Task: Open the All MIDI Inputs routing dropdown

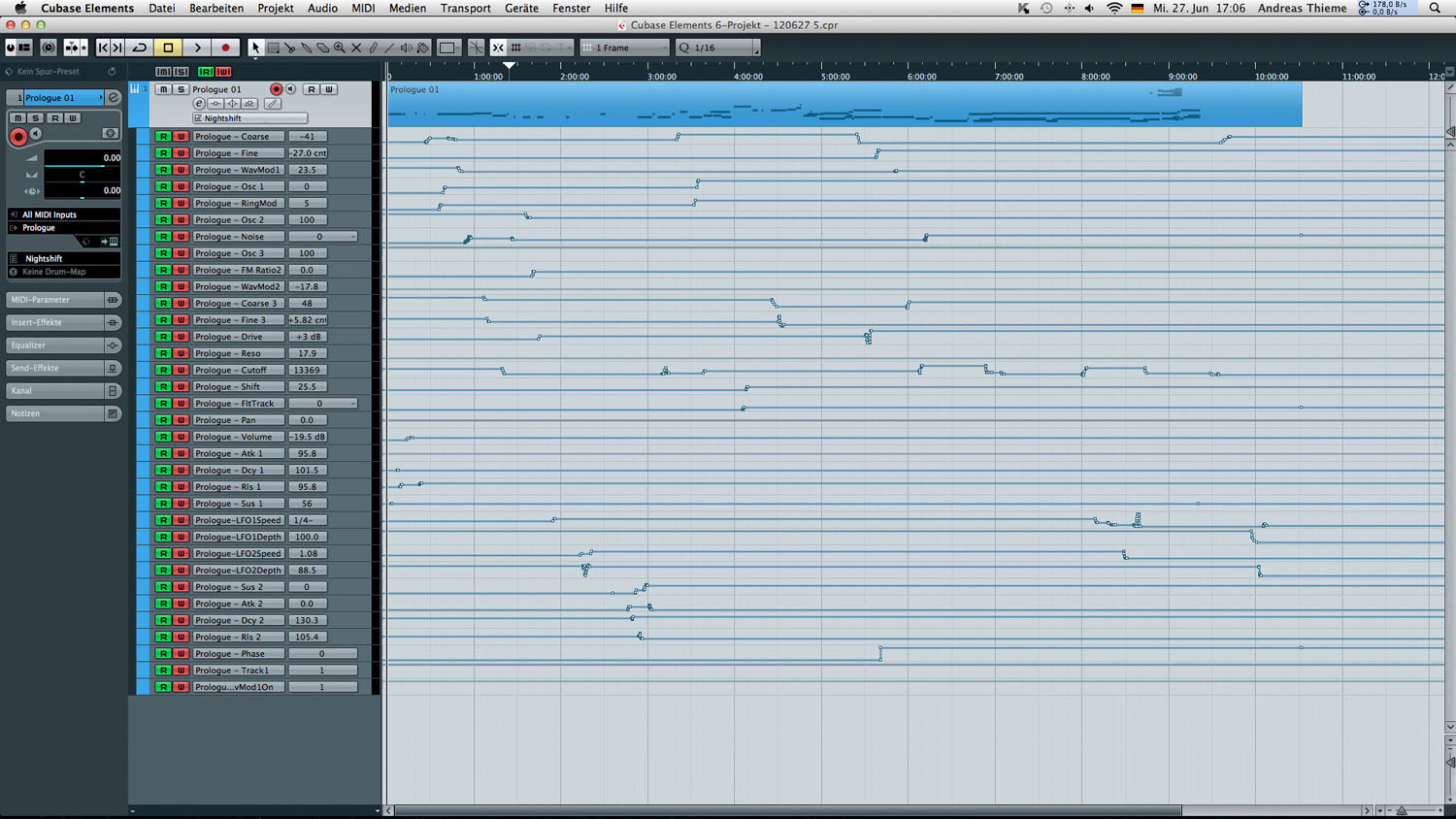Action: tap(64, 214)
